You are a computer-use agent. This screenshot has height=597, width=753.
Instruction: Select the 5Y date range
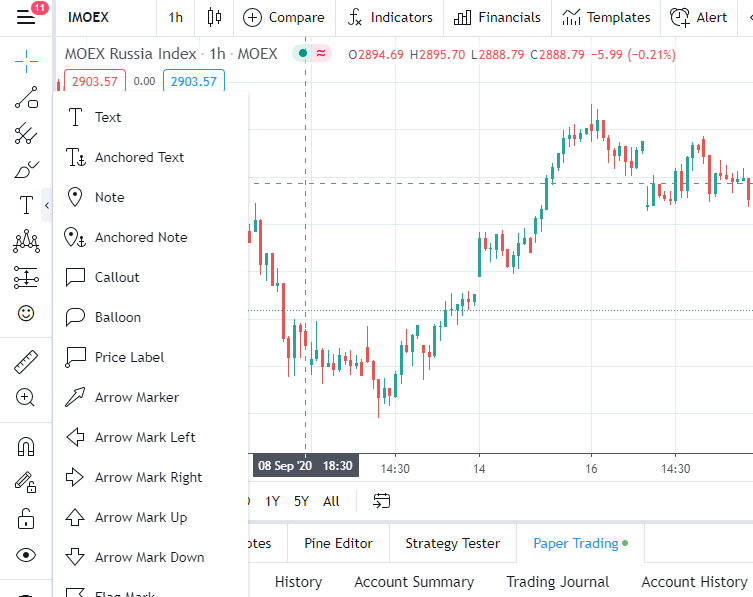pyautogui.click(x=301, y=501)
